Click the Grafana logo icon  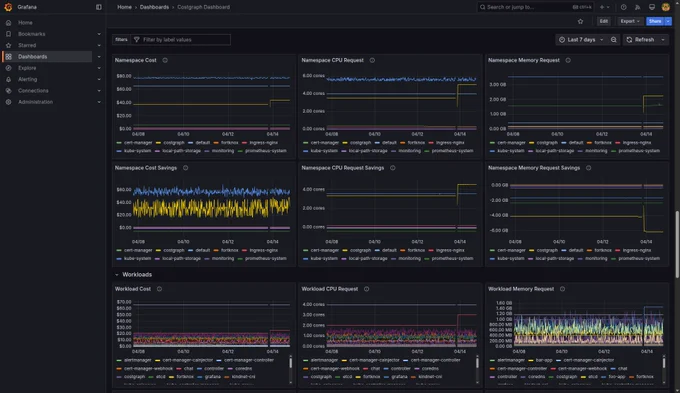[x=8, y=7]
